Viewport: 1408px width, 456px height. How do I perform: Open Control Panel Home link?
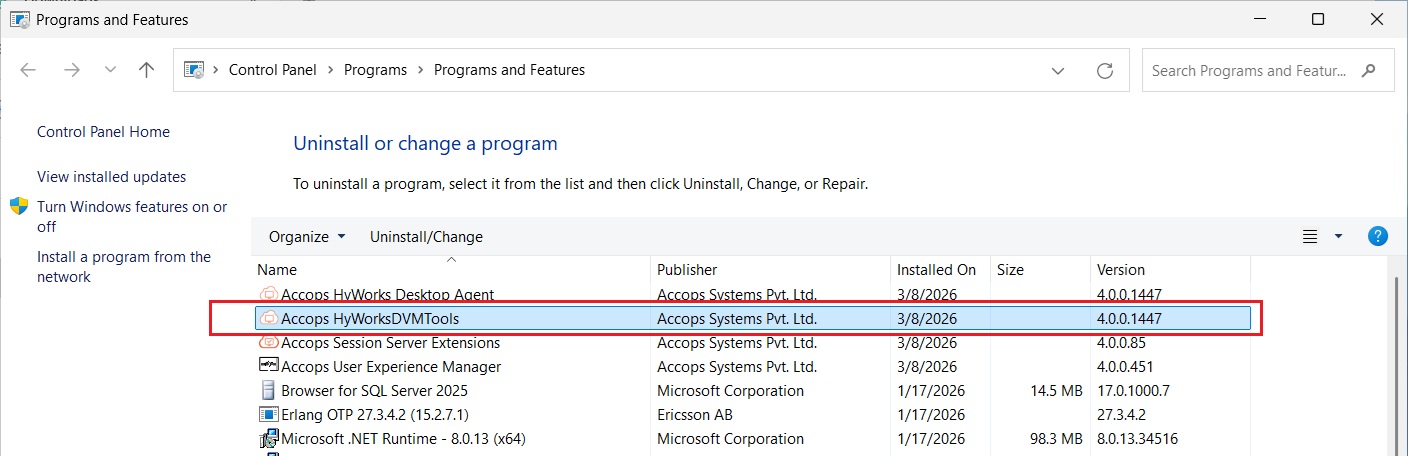[103, 132]
